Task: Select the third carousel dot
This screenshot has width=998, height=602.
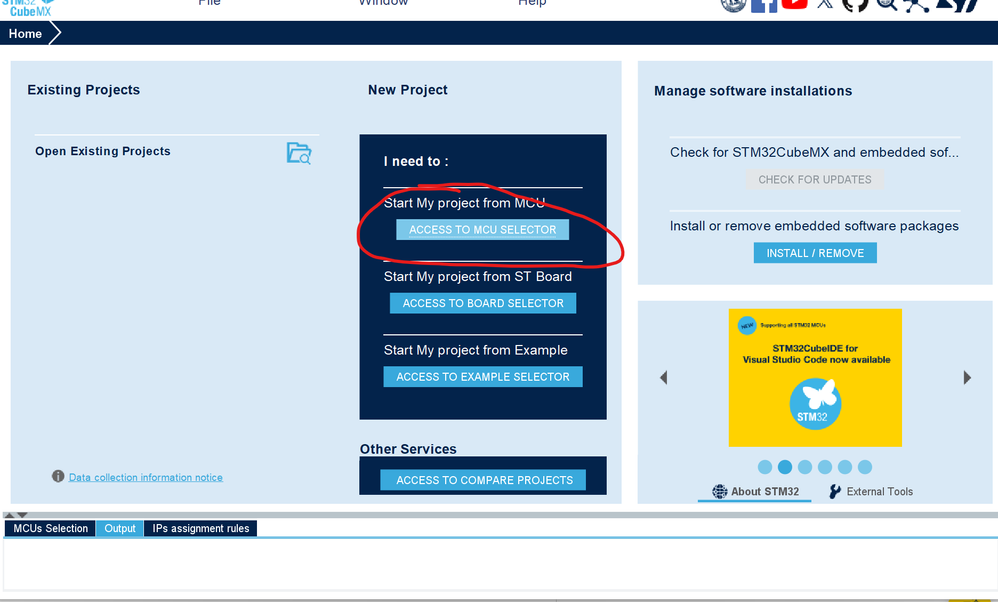Action: [x=805, y=467]
